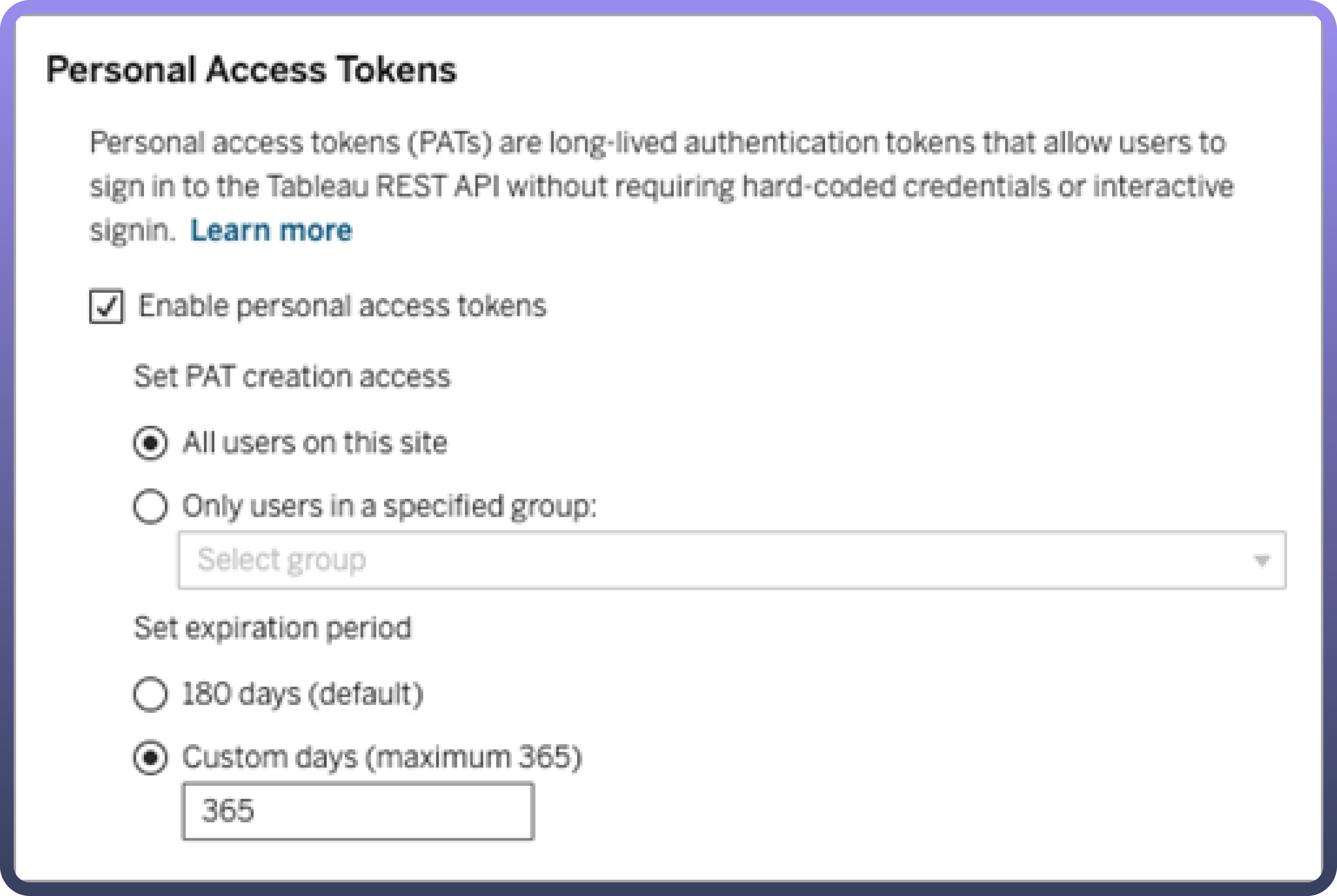This screenshot has width=1337, height=896.
Task: Click the All users on this site label
Action: click(314, 443)
